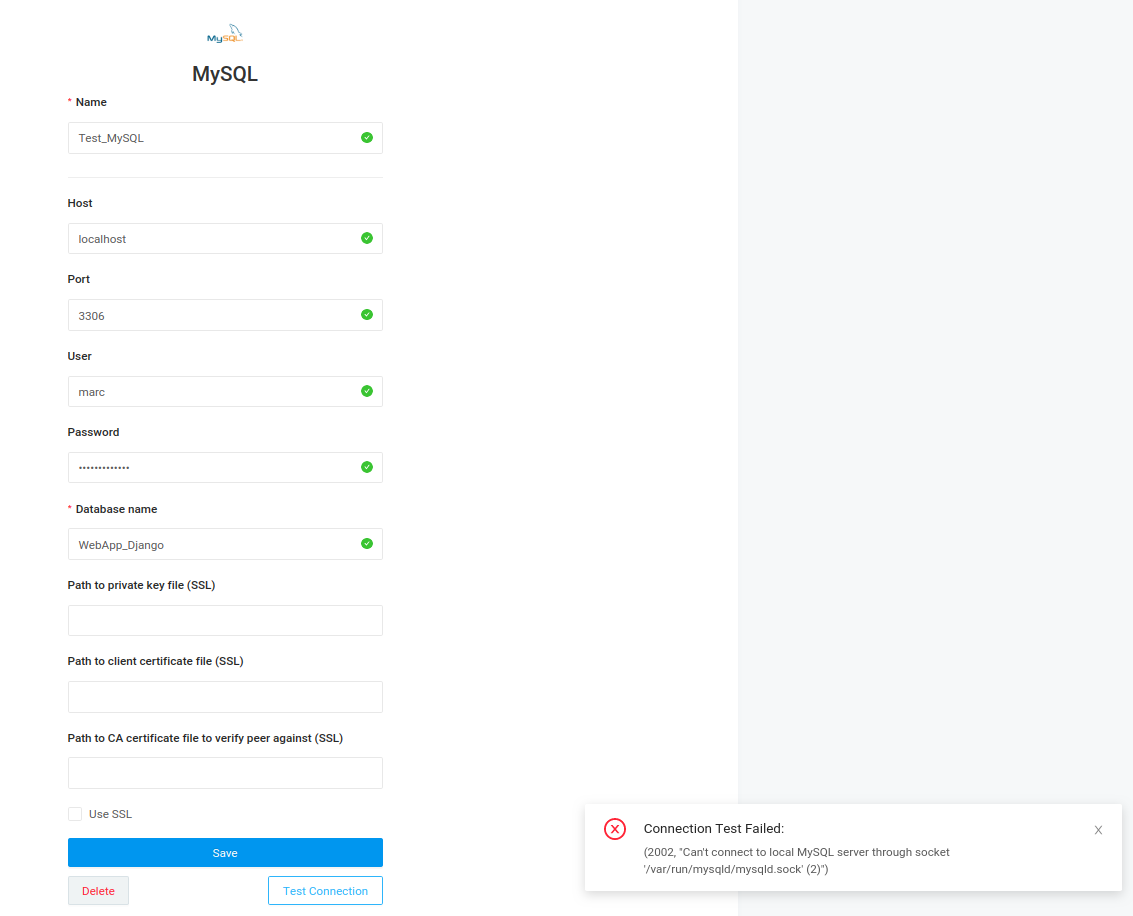This screenshot has height=916, width=1133.
Task: Click the green checkmark in Name field
Action: 367,137
